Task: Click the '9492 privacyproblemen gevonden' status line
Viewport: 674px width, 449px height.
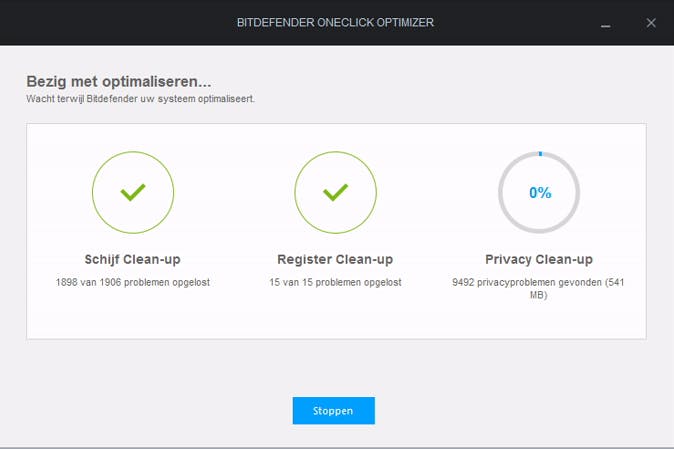Action: point(539,283)
